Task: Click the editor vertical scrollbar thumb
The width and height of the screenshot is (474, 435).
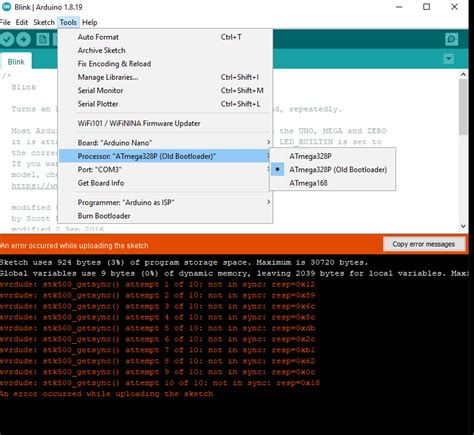Action: point(463,107)
